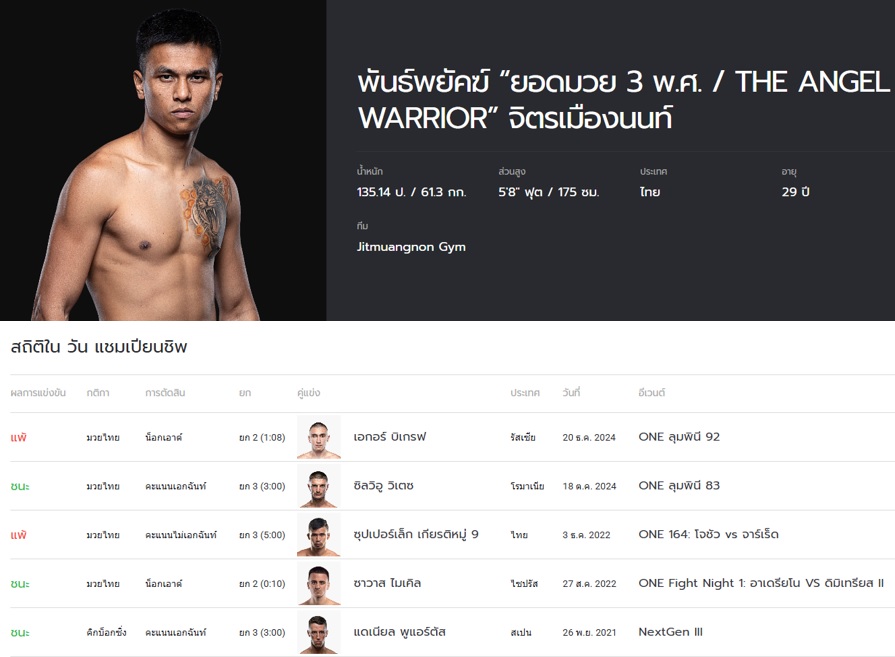
Task: Open the ONE Fight Night 1 event link
Action: click(x=761, y=583)
